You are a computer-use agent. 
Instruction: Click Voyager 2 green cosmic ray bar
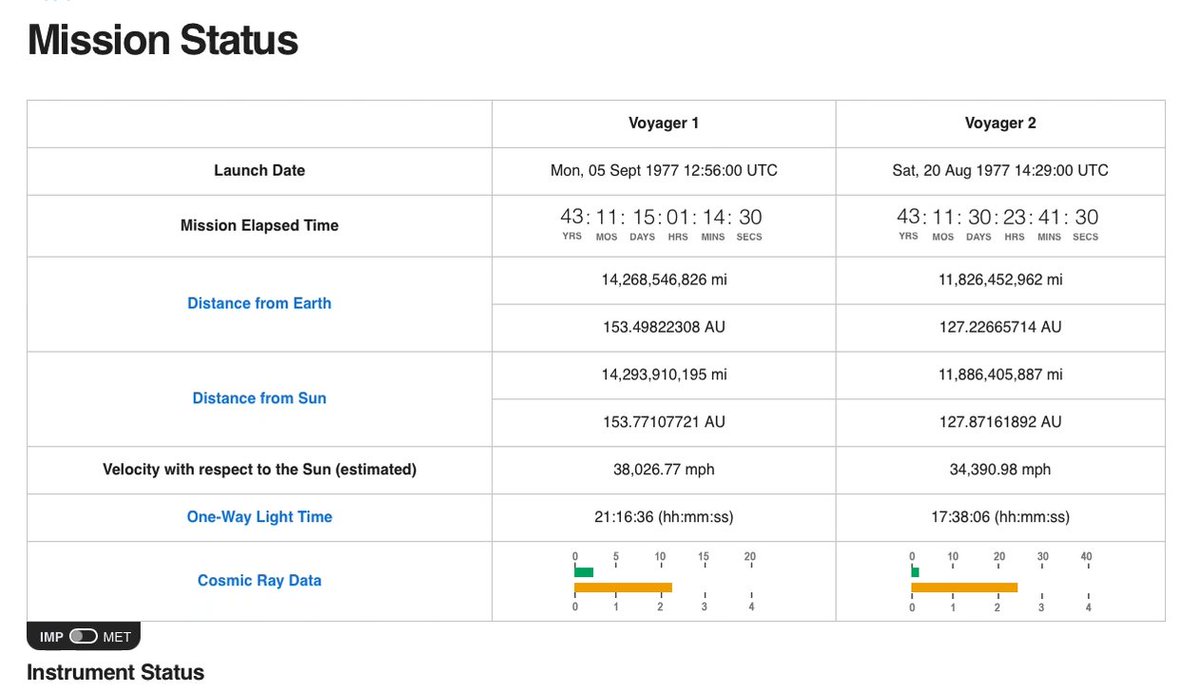[x=915, y=572]
